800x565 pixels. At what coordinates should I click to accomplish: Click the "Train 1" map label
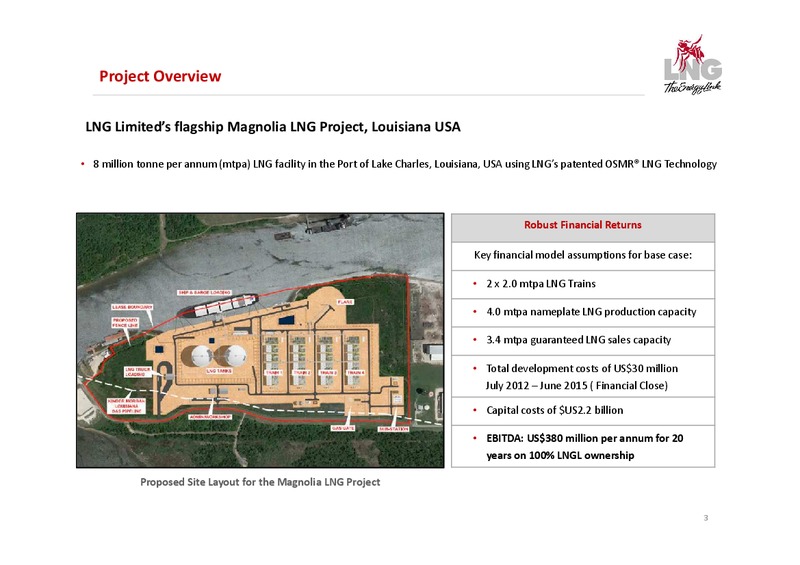(x=273, y=373)
